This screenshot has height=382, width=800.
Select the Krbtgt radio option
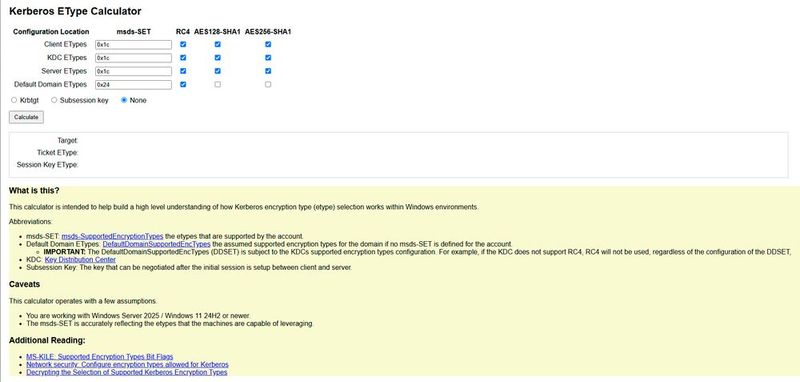14,100
